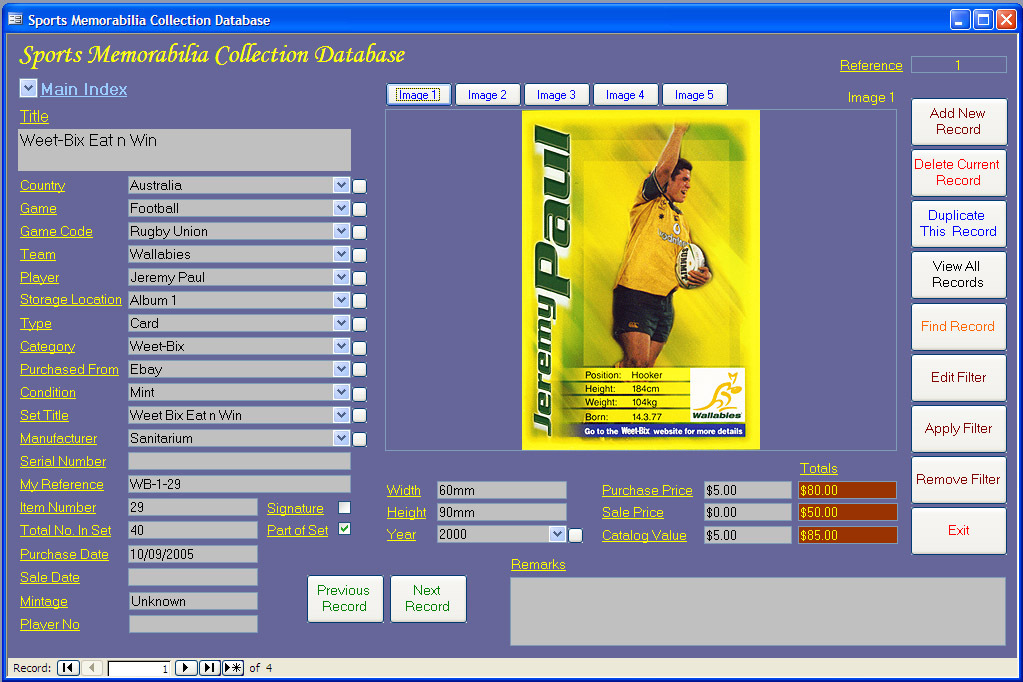Click the Remarks text area
The height and width of the screenshot is (682, 1023).
pos(757,612)
